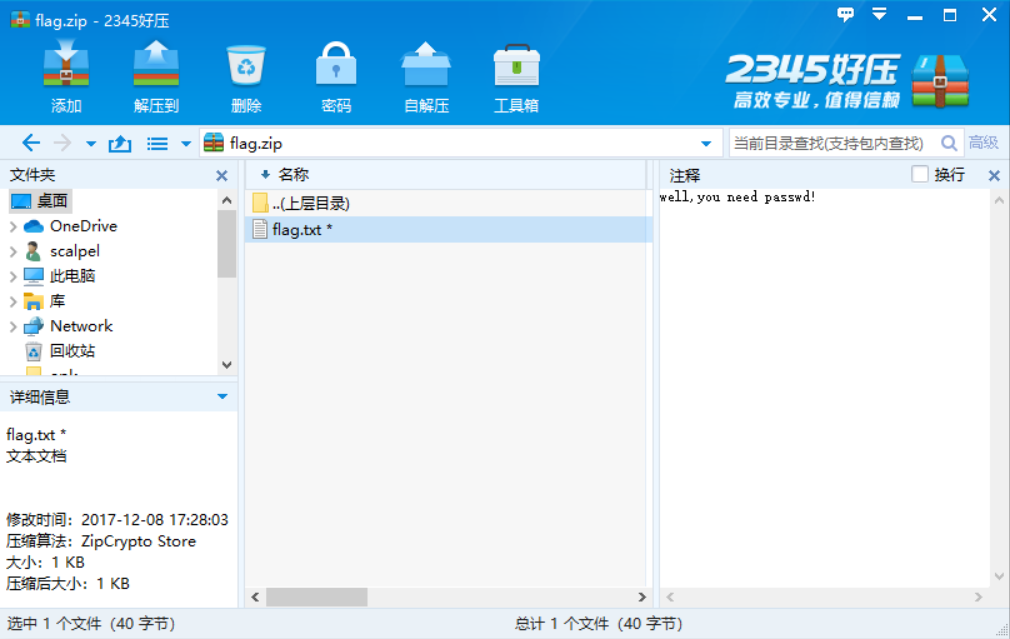Close the 文件夹 folder panel

(222, 175)
